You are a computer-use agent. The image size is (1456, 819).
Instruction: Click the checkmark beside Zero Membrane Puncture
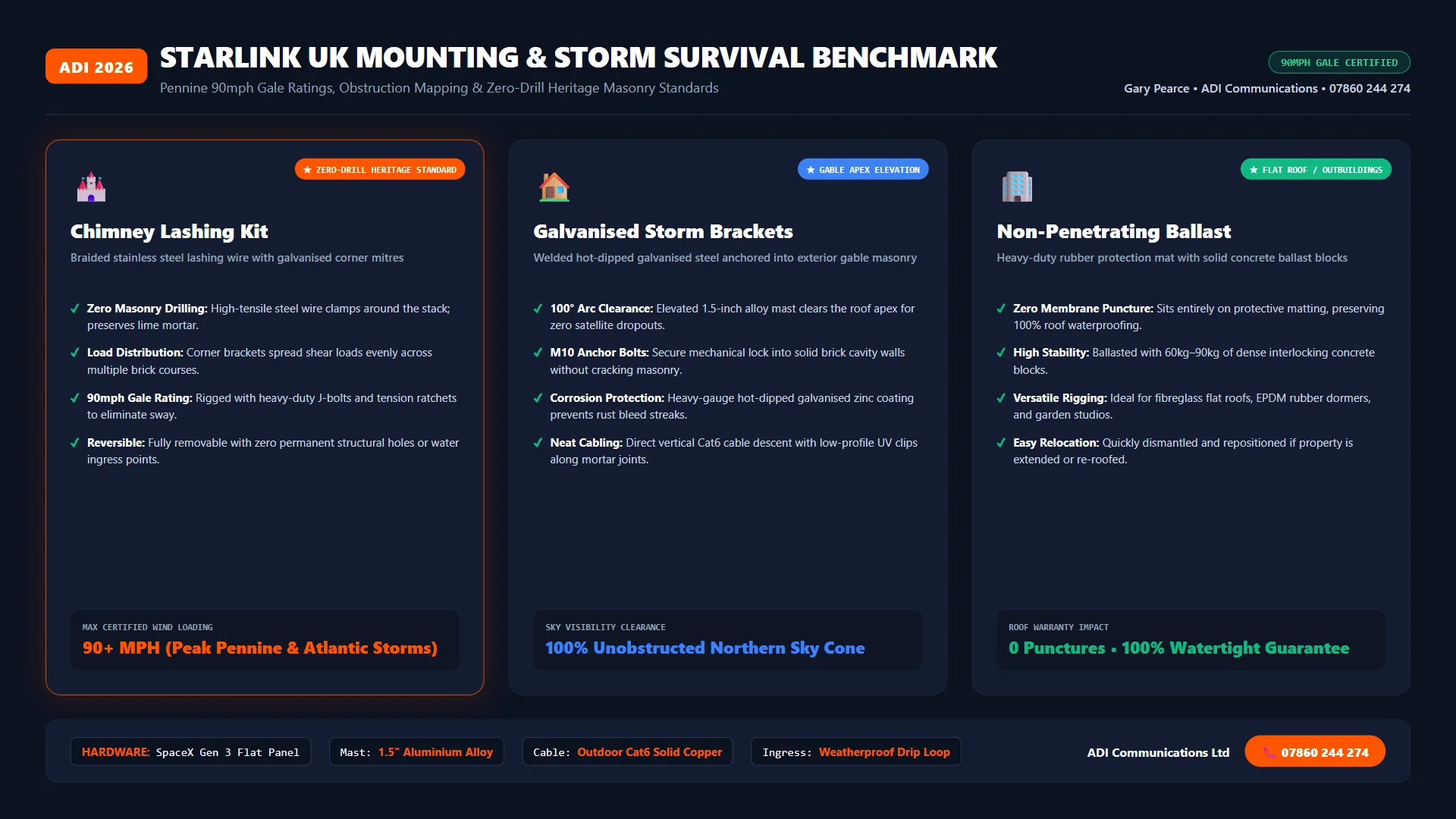click(x=1001, y=309)
